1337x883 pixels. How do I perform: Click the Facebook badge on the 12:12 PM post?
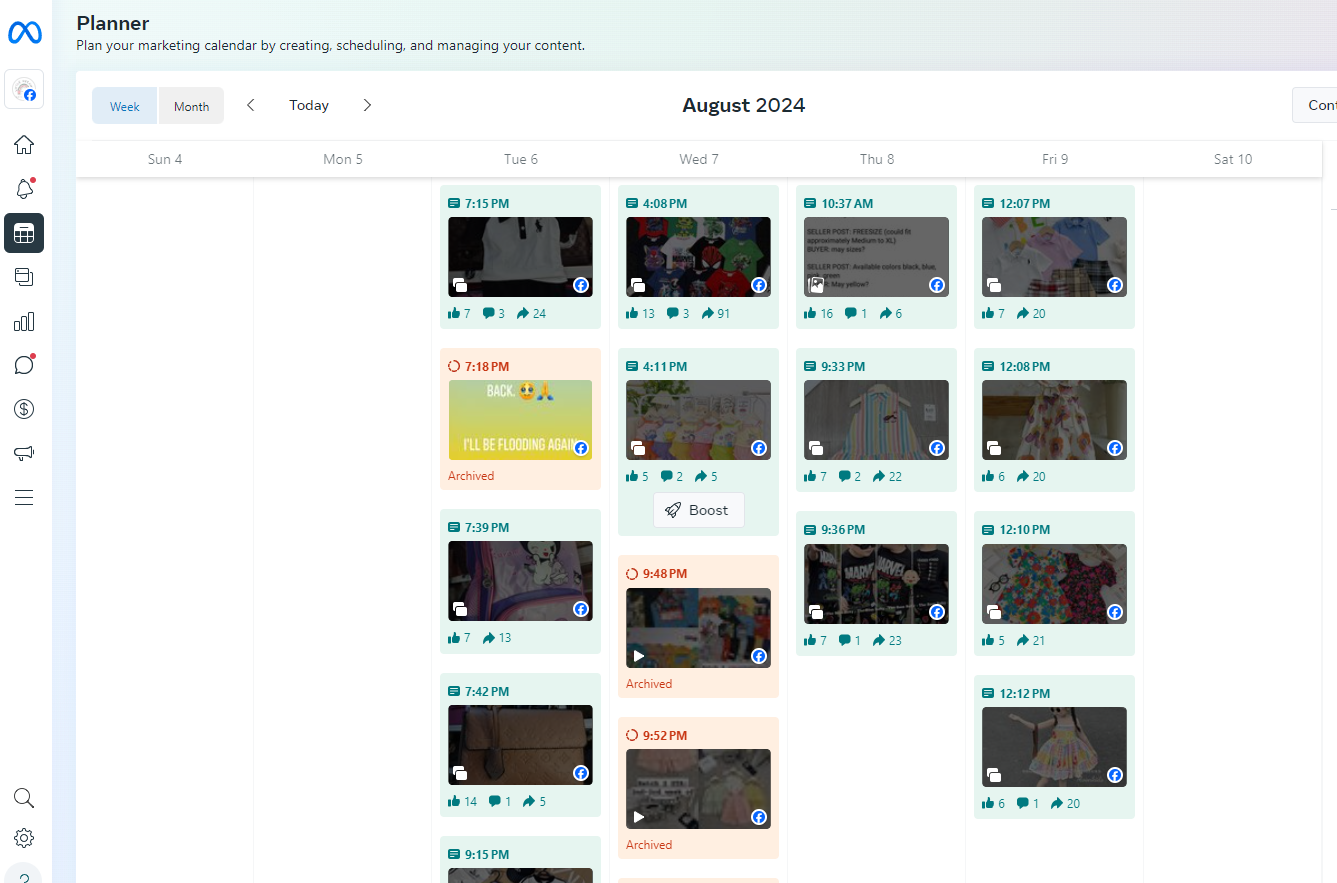(x=1115, y=775)
